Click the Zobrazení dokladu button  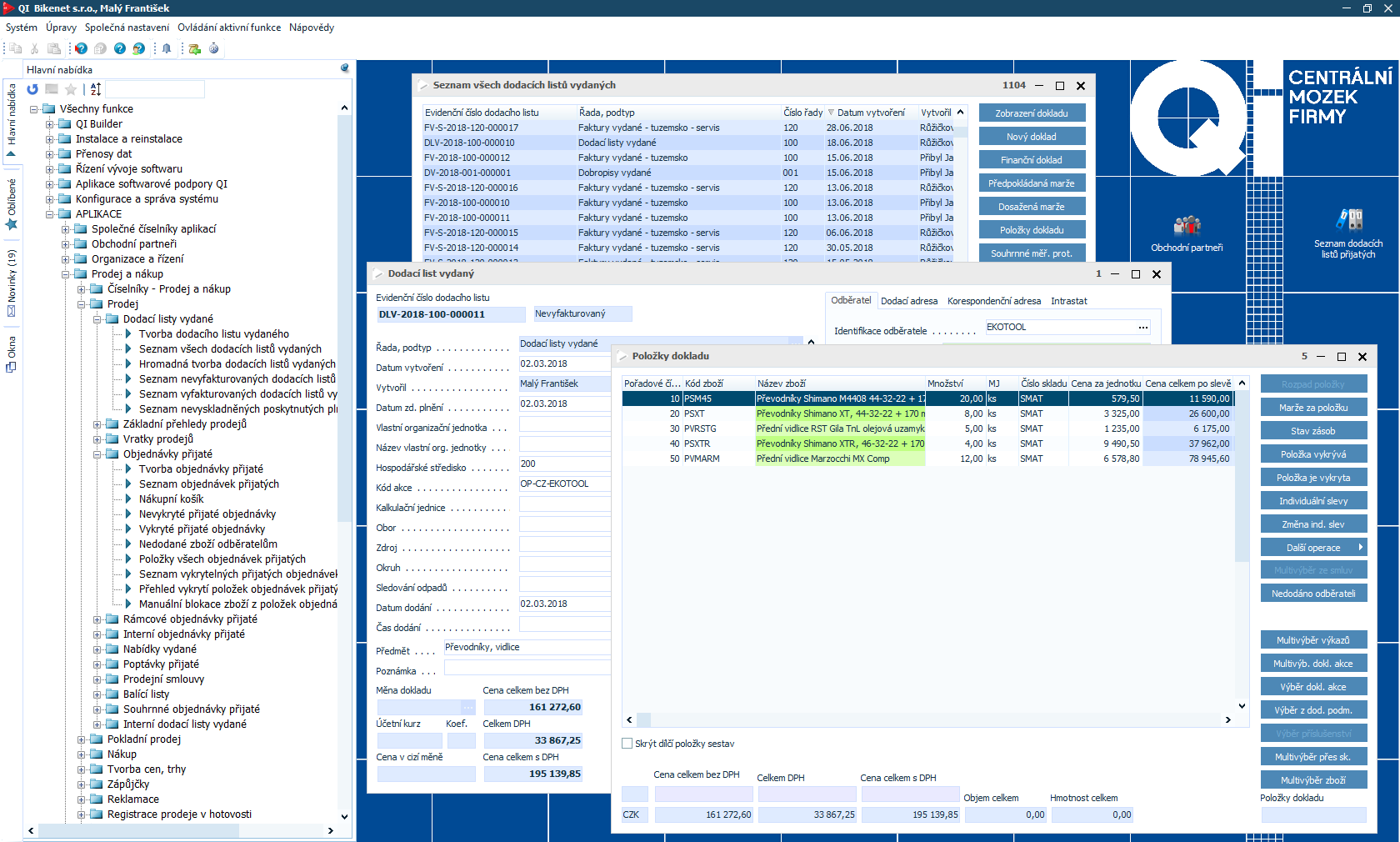point(1032,113)
